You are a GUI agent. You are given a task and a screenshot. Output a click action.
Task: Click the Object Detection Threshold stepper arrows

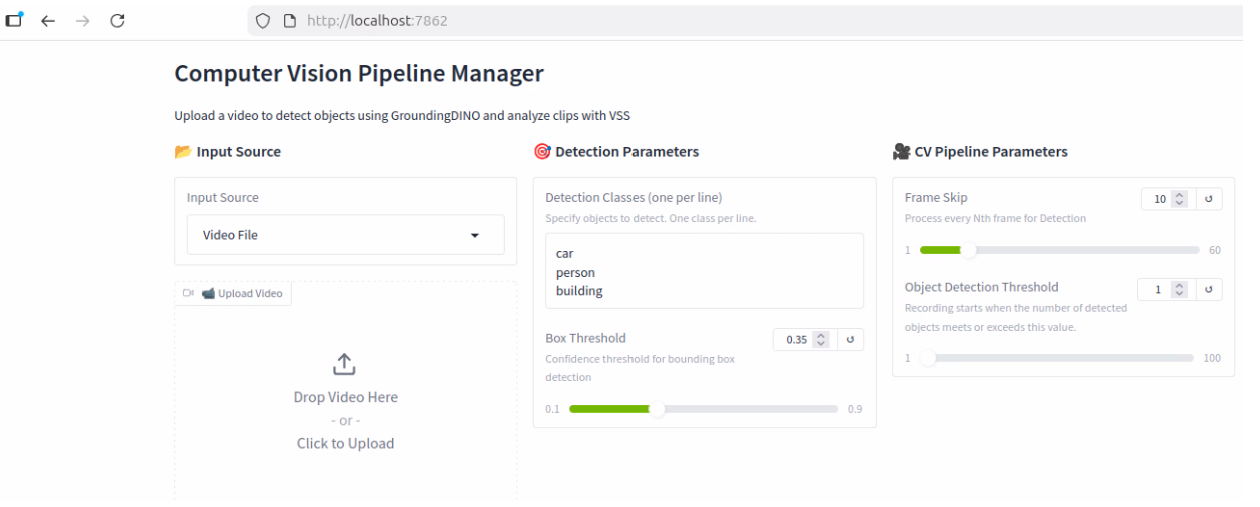1179,289
